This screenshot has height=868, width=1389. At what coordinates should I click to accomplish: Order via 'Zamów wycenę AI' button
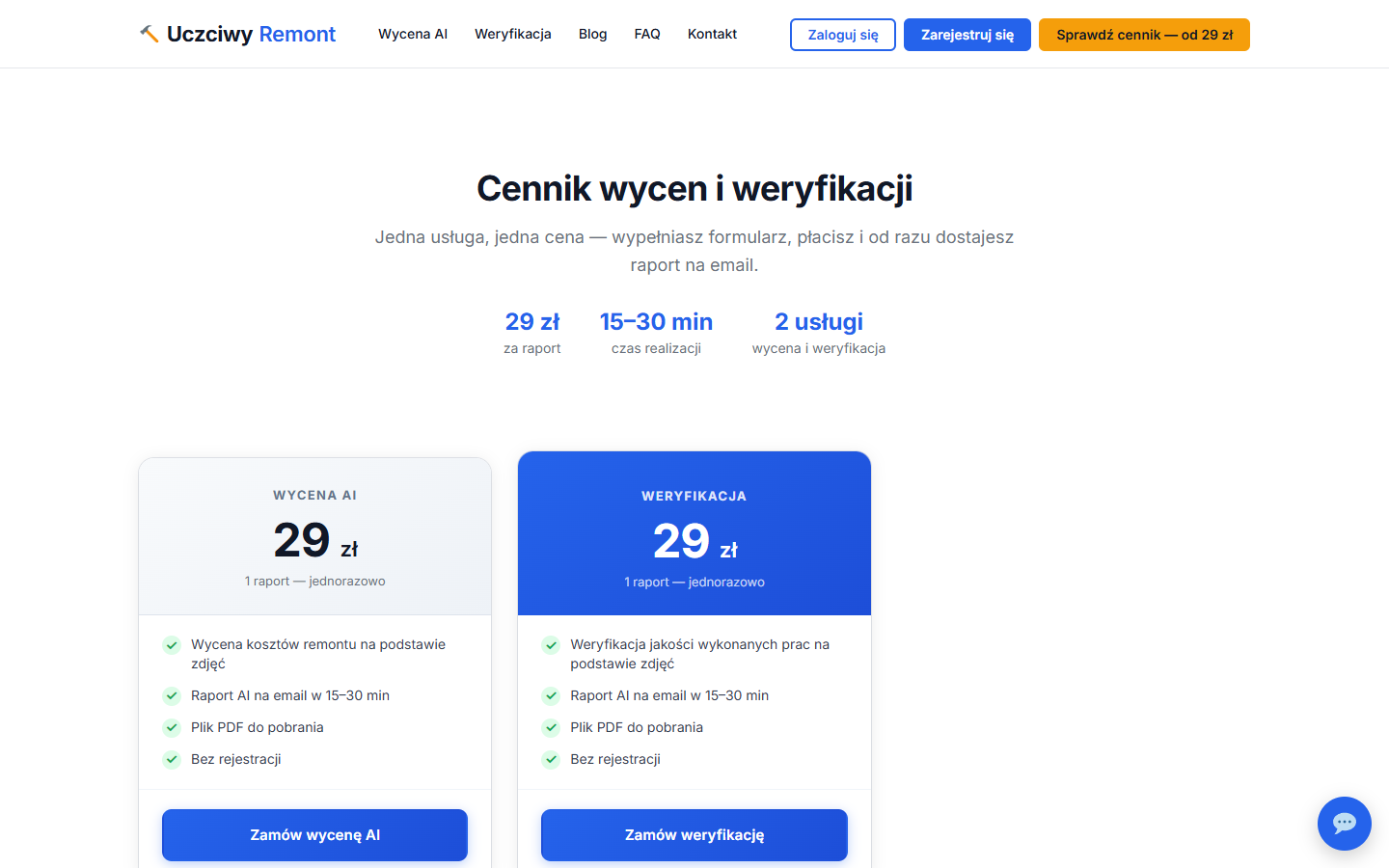(x=314, y=835)
